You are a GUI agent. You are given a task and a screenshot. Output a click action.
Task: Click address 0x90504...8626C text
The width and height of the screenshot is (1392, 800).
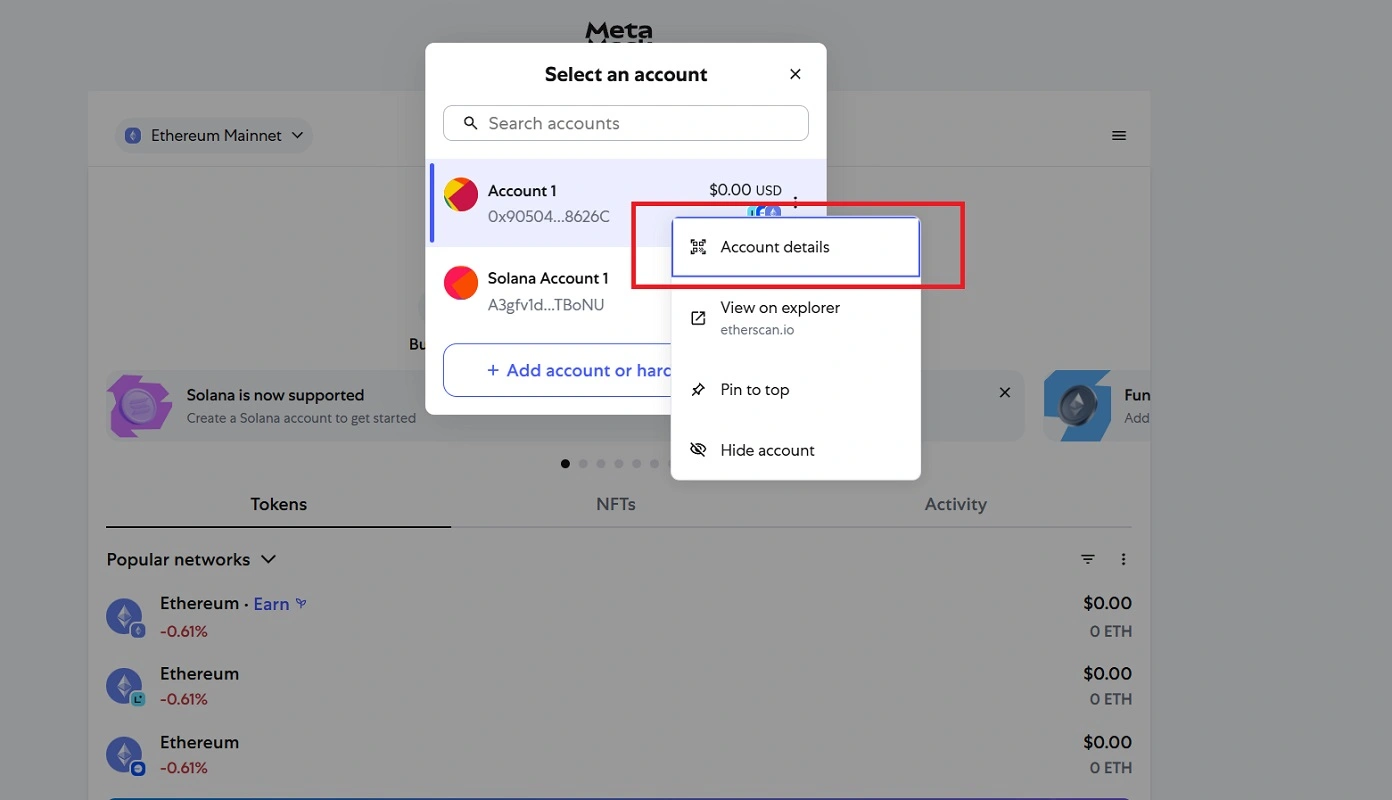pyautogui.click(x=548, y=216)
